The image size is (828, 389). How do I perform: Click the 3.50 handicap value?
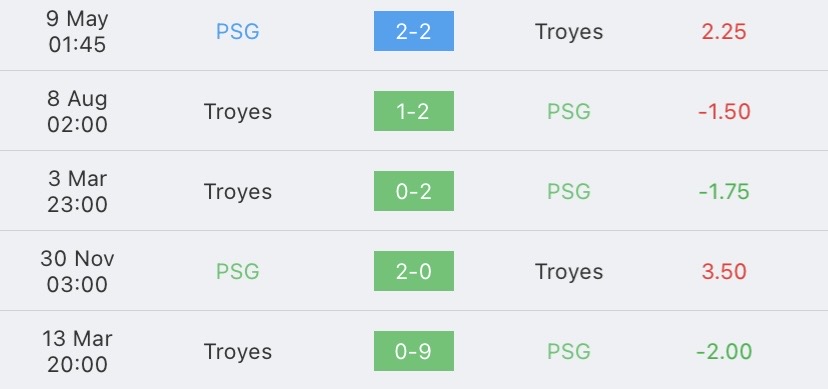tap(724, 271)
